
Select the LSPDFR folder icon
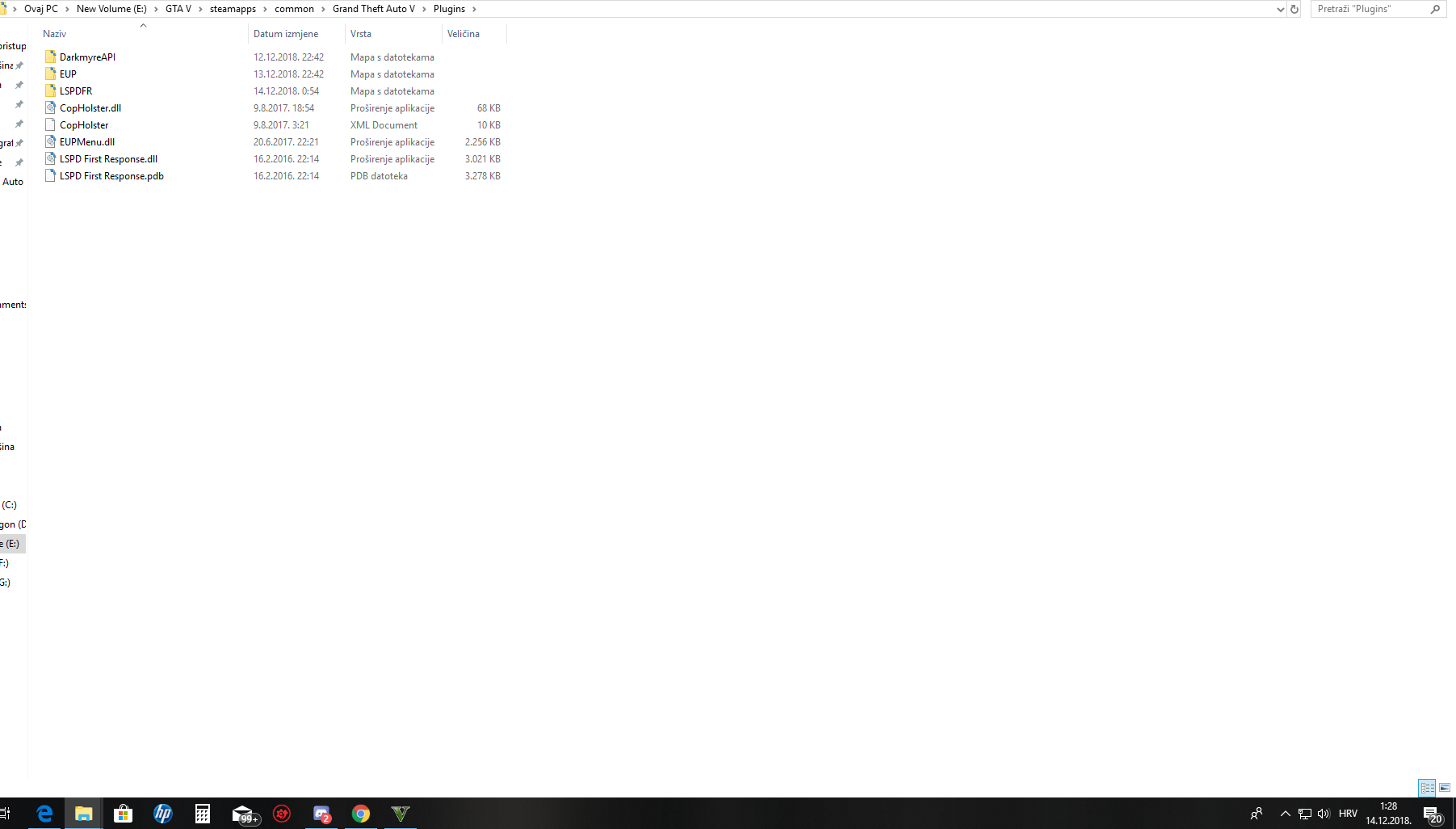point(50,90)
